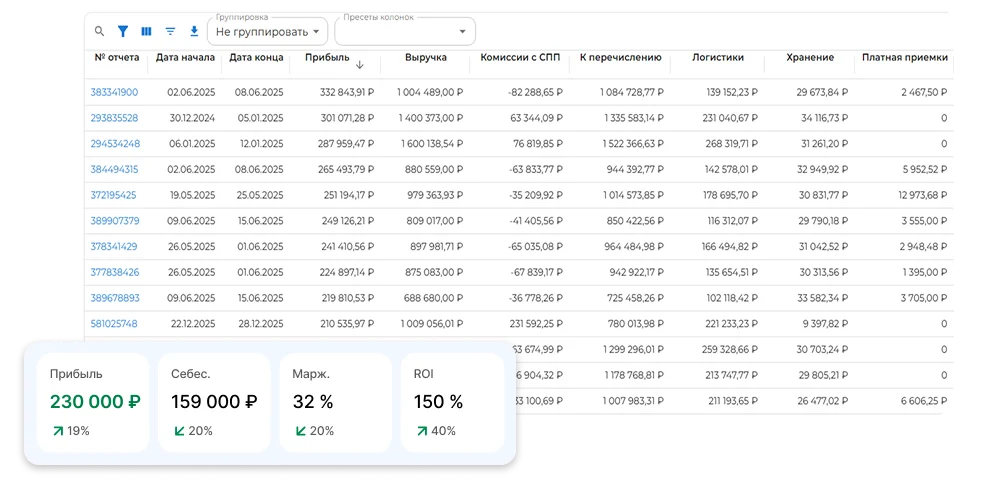Select the profit cell 332 843,91 ₽
The image size is (1002, 478).
[346, 92]
